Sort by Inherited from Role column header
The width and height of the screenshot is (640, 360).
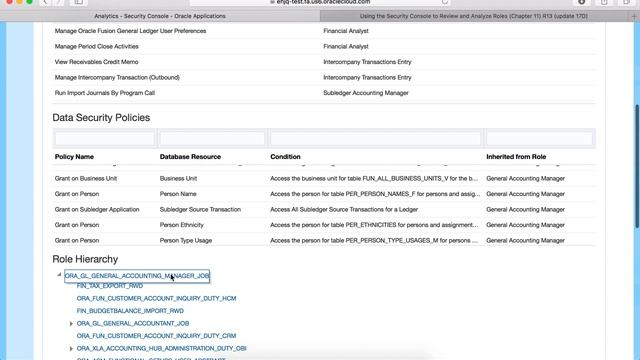pos(516,157)
